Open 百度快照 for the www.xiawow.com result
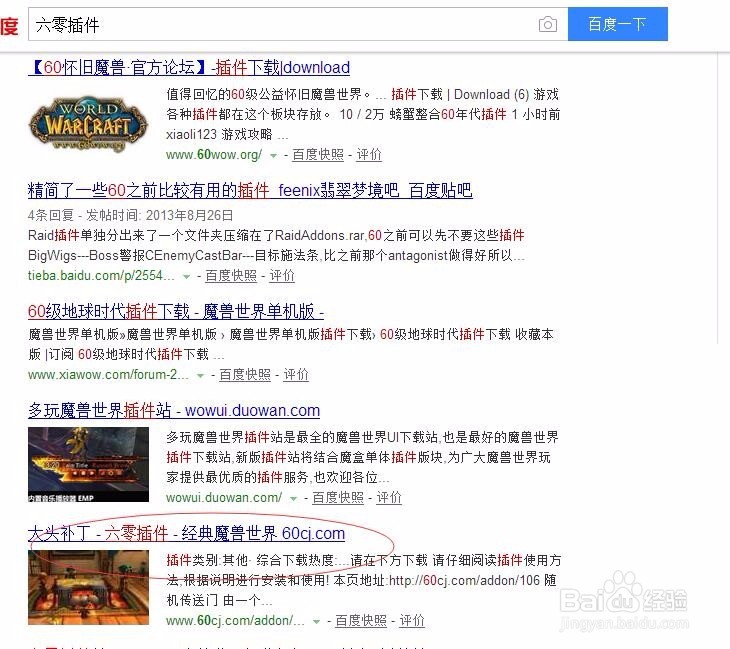The width and height of the screenshot is (730, 649). 245,375
